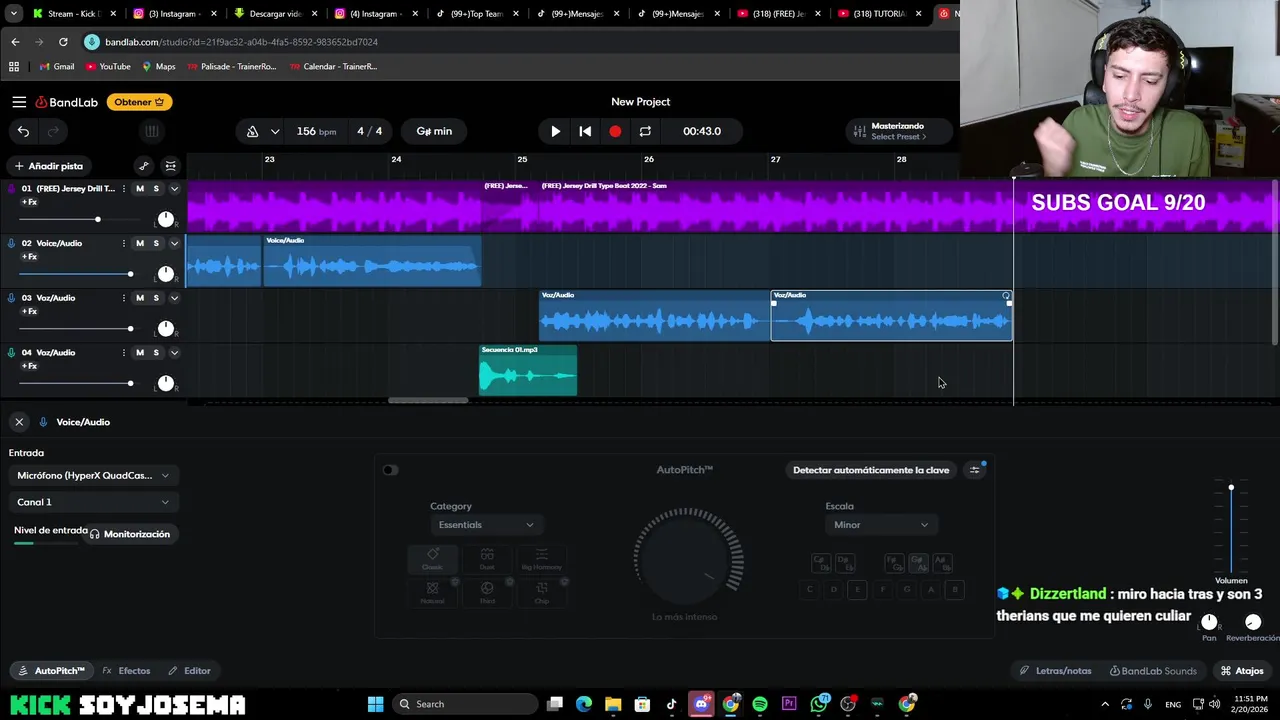Switch to the AutoPitch tab

tap(52, 671)
